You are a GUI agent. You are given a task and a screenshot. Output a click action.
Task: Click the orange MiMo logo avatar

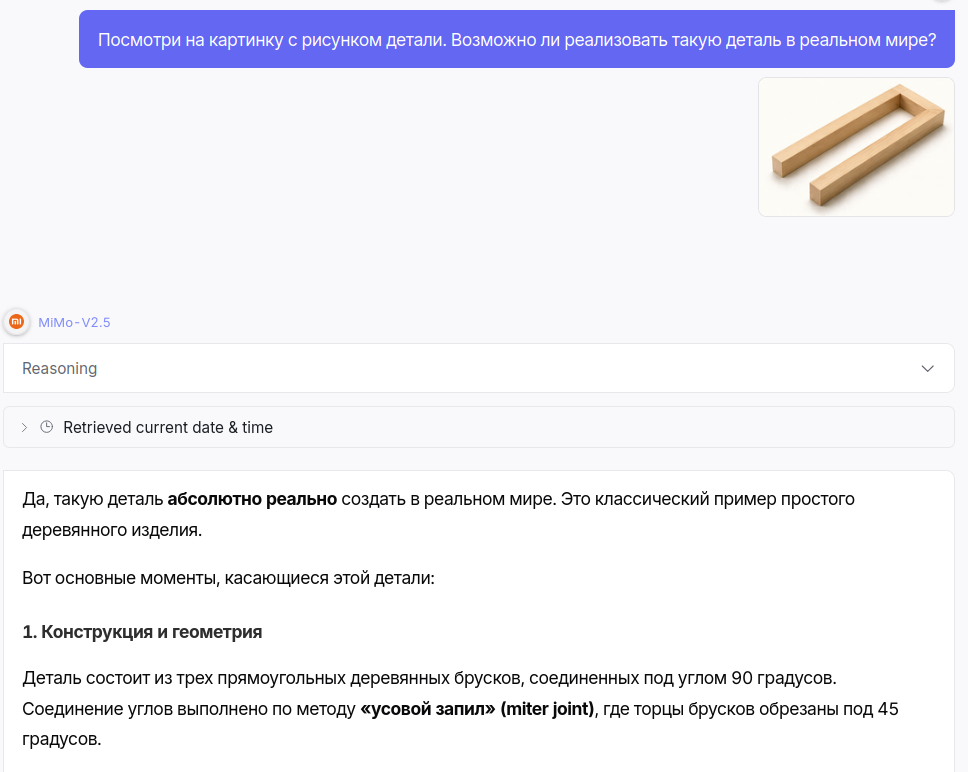(17, 322)
